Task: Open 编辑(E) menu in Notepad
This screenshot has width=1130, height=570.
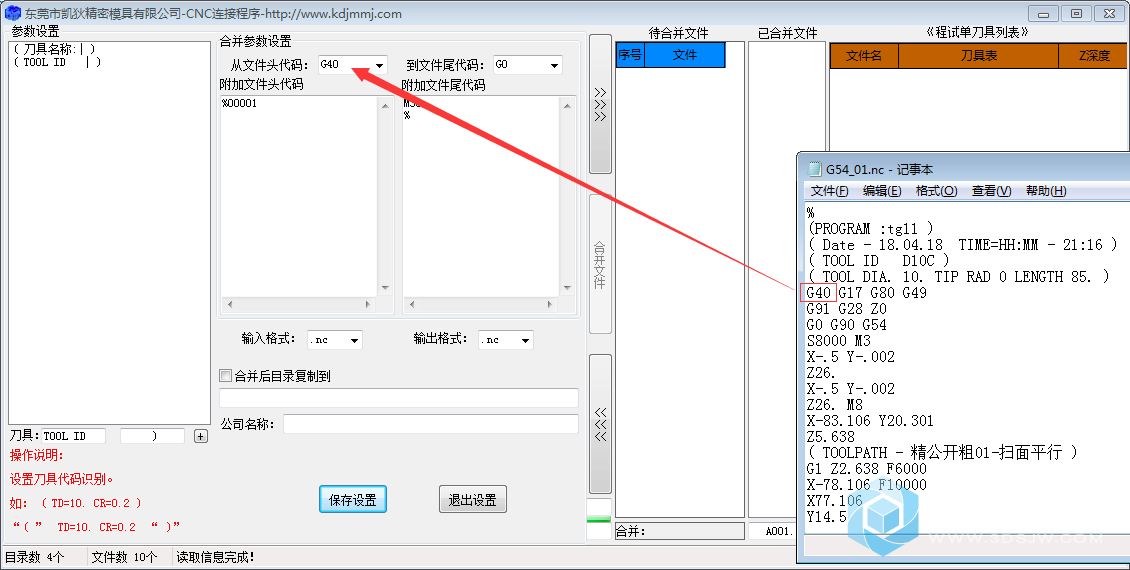Action: (882, 190)
